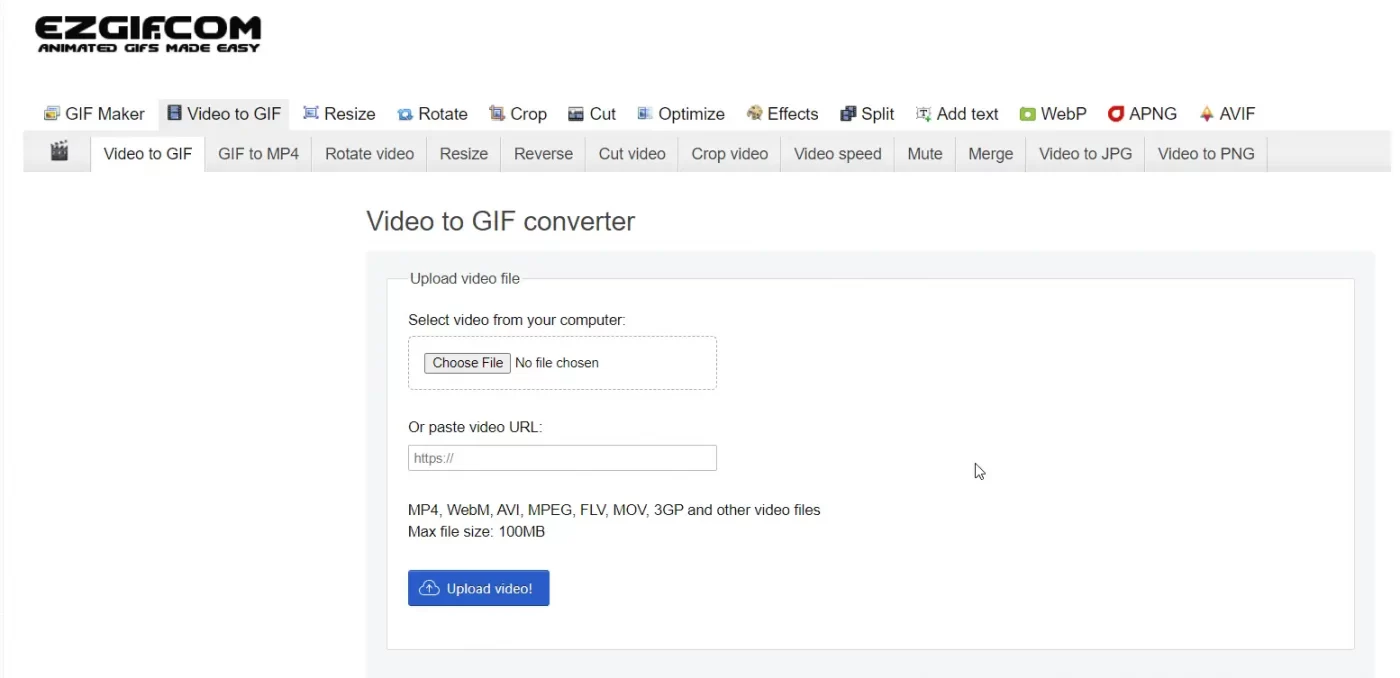Click the AVIF icon
This screenshot has width=1400, height=678.
(1207, 114)
